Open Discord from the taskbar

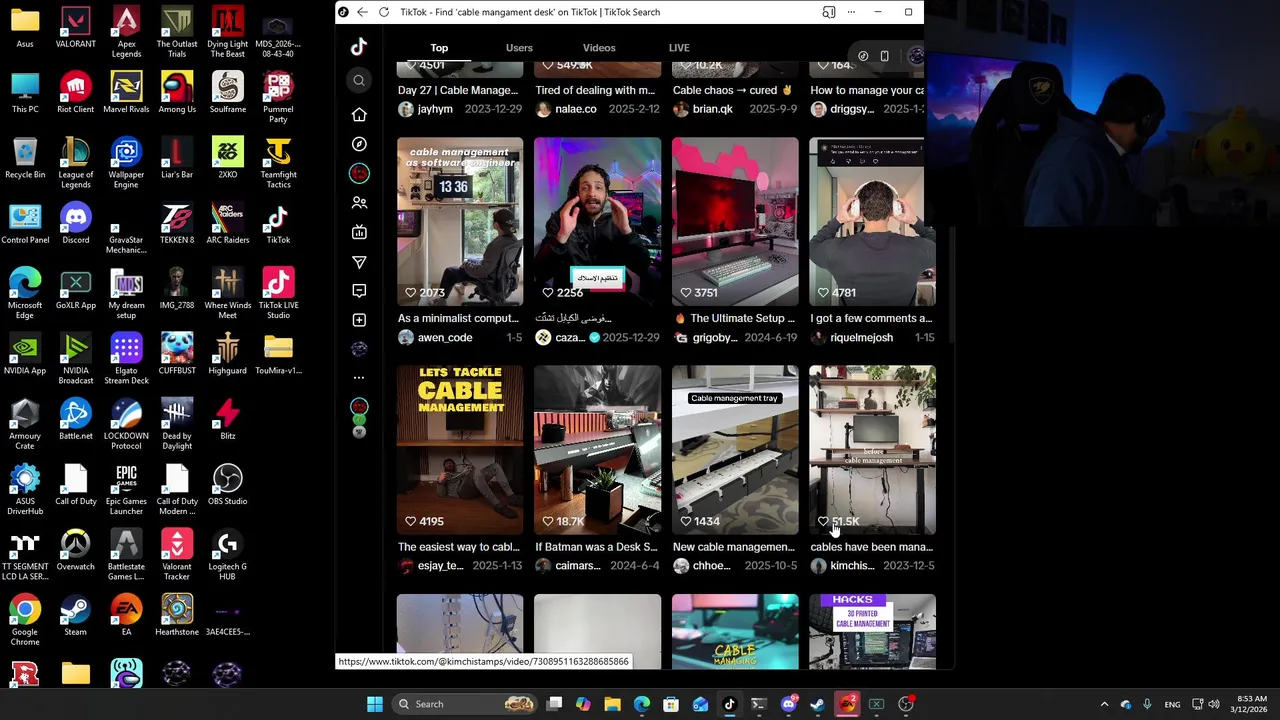coord(789,704)
